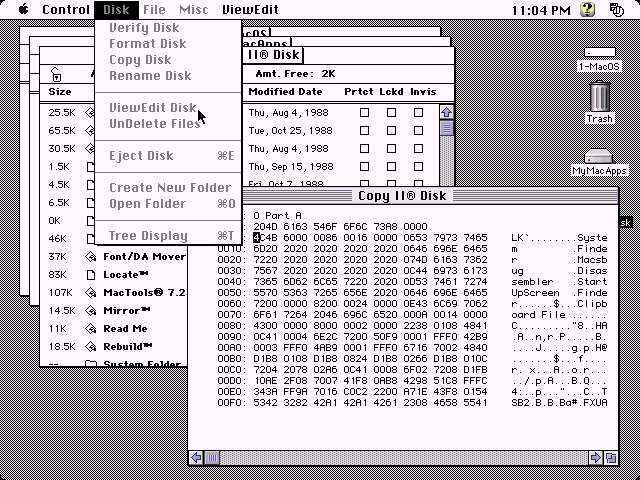This screenshot has width=640, height=480.
Task: Click the Prtct column header
Action: [x=359, y=92]
